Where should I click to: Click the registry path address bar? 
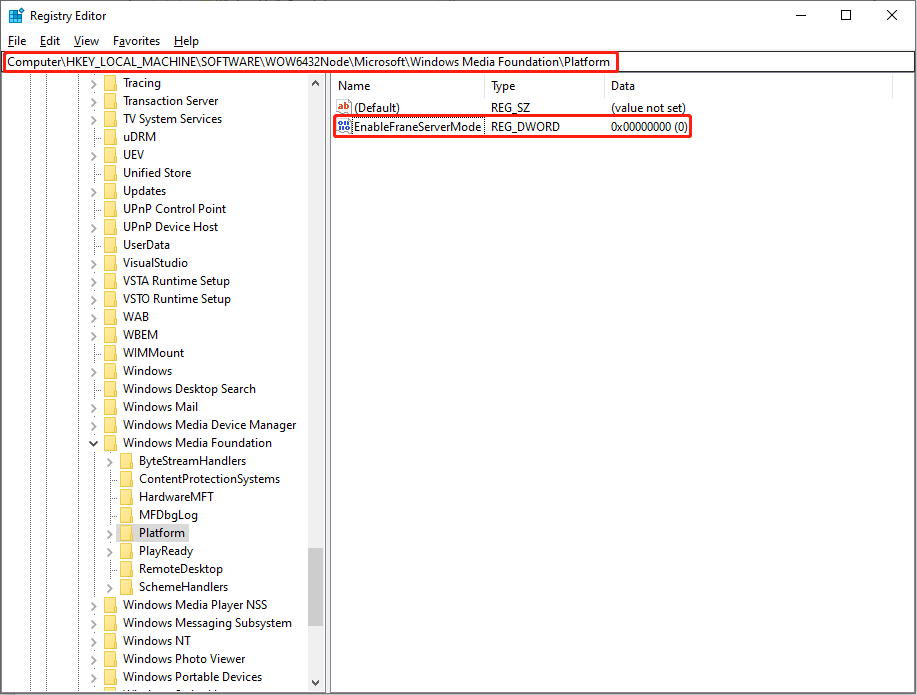tap(458, 62)
